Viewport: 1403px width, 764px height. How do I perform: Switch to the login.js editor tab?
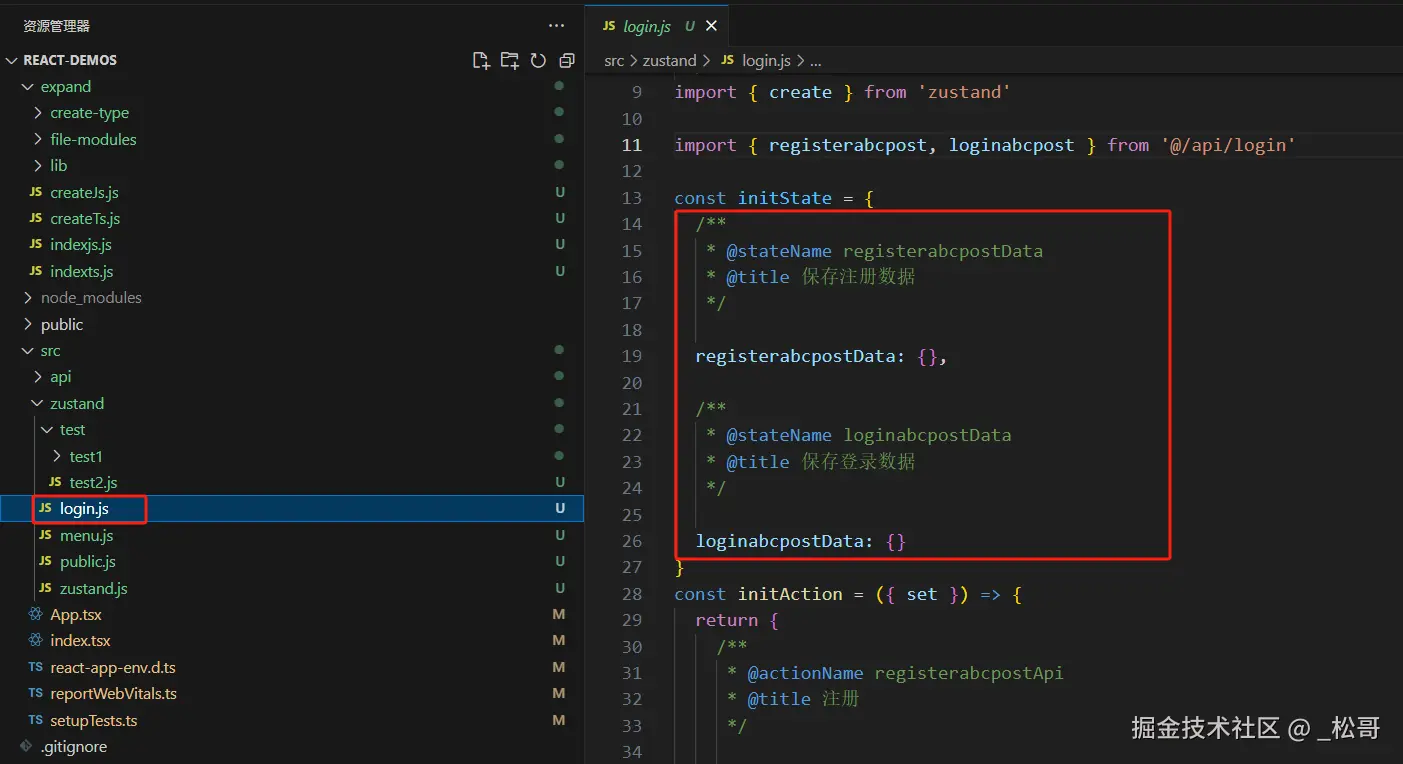646,27
